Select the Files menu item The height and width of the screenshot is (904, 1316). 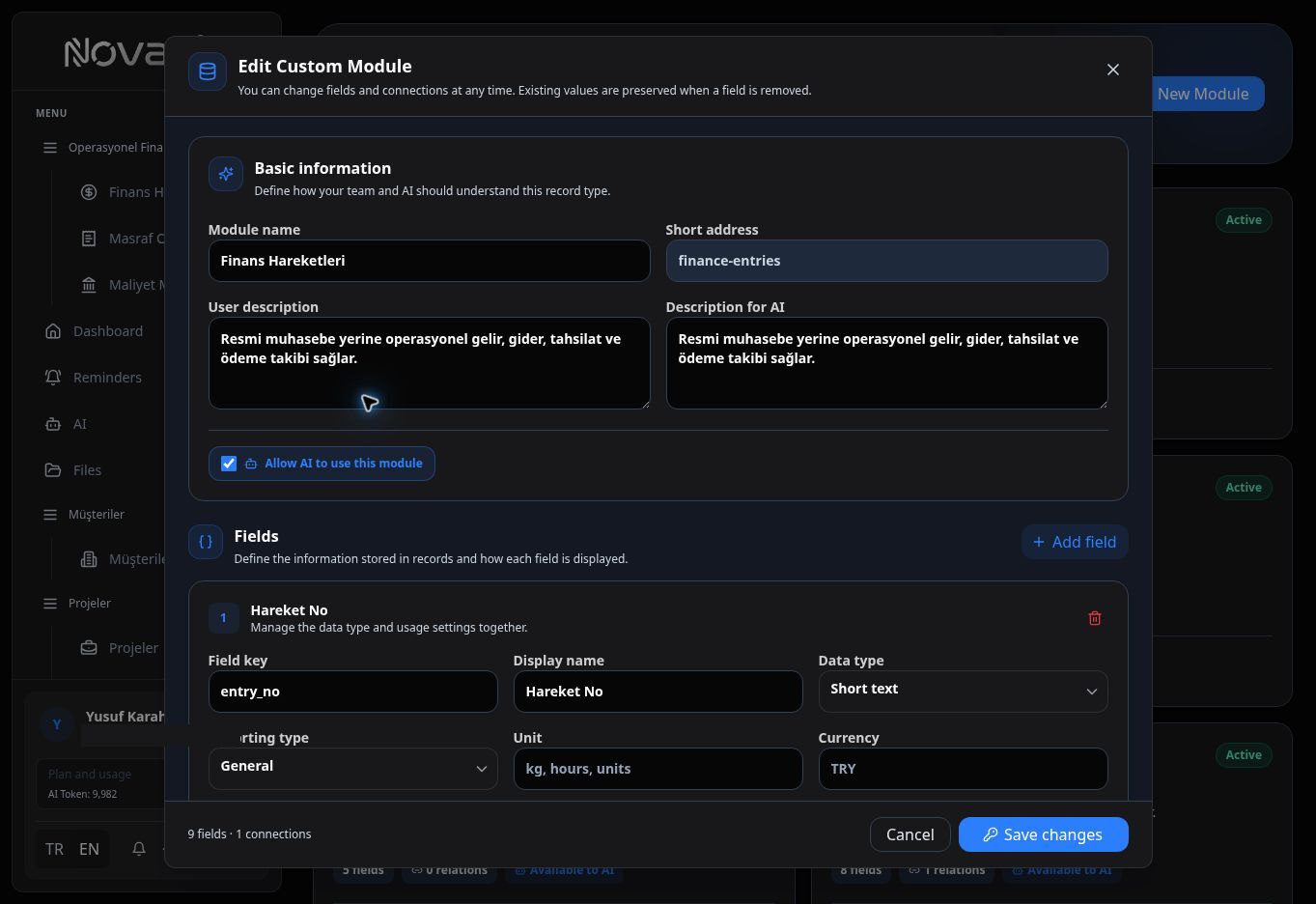coord(87,470)
